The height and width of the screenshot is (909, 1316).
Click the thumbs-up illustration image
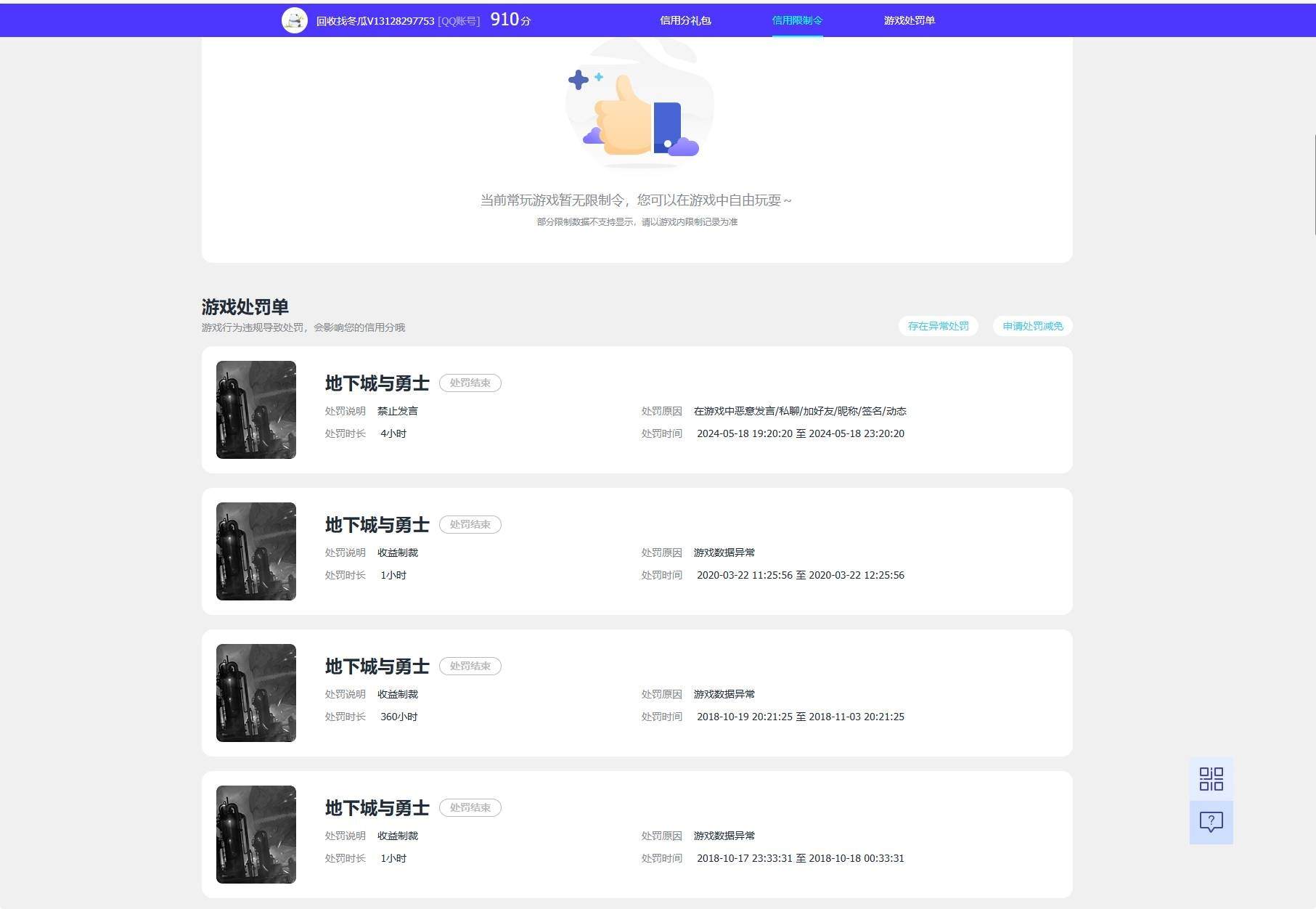(x=639, y=105)
